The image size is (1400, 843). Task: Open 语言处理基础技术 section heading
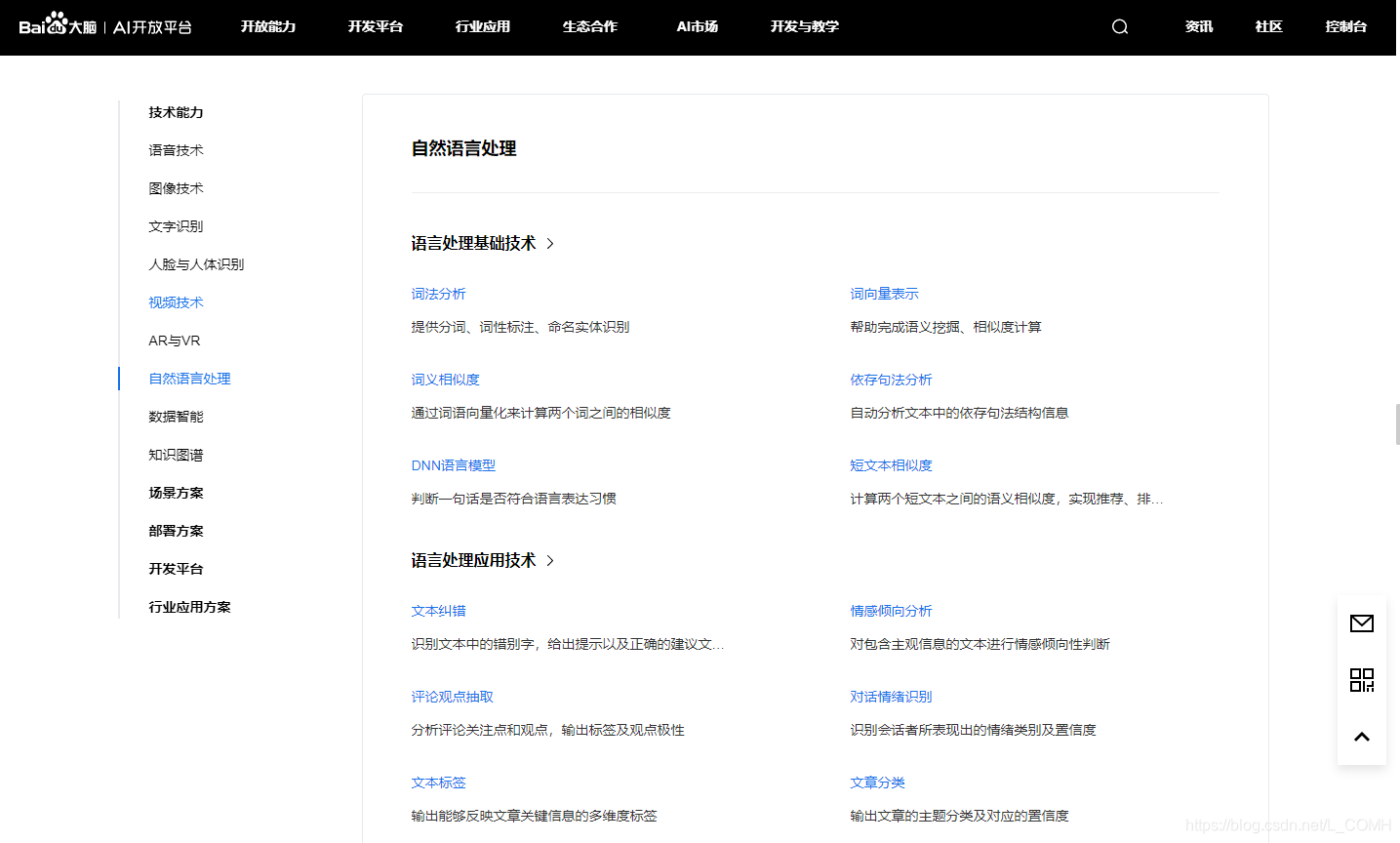point(473,244)
